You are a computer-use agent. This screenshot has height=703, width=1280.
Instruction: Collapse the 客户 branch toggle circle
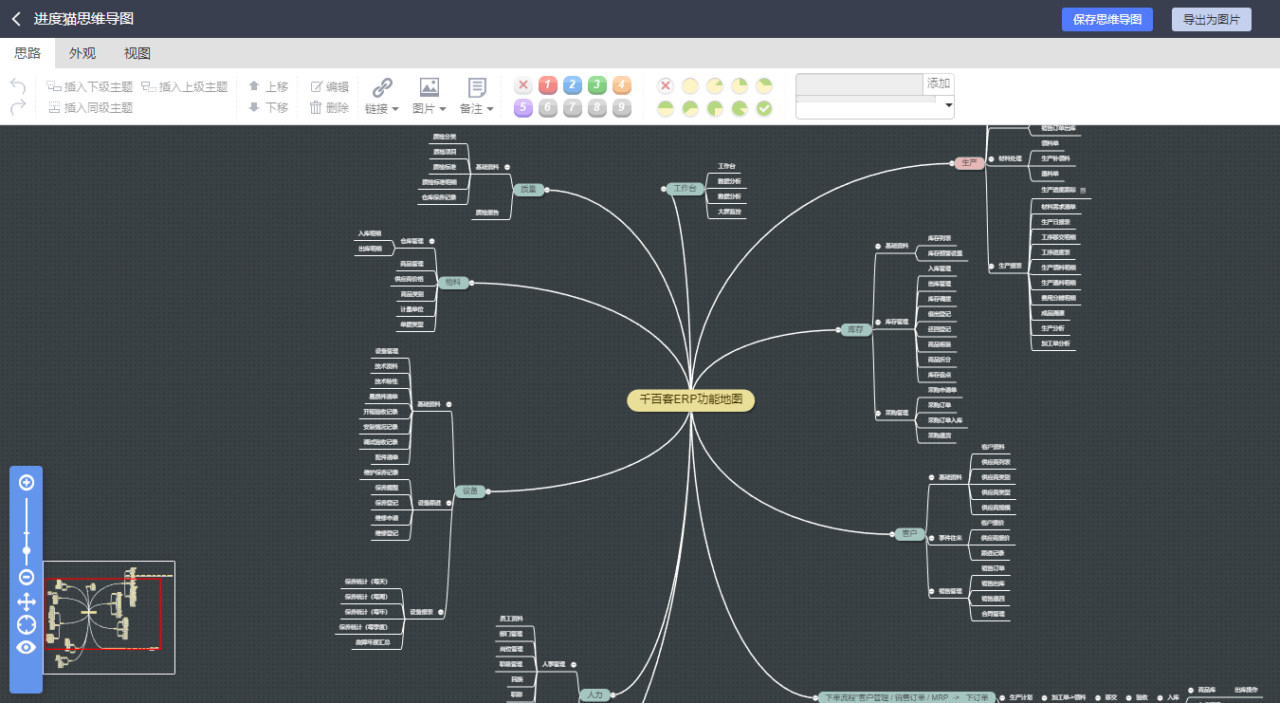[x=892, y=534]
